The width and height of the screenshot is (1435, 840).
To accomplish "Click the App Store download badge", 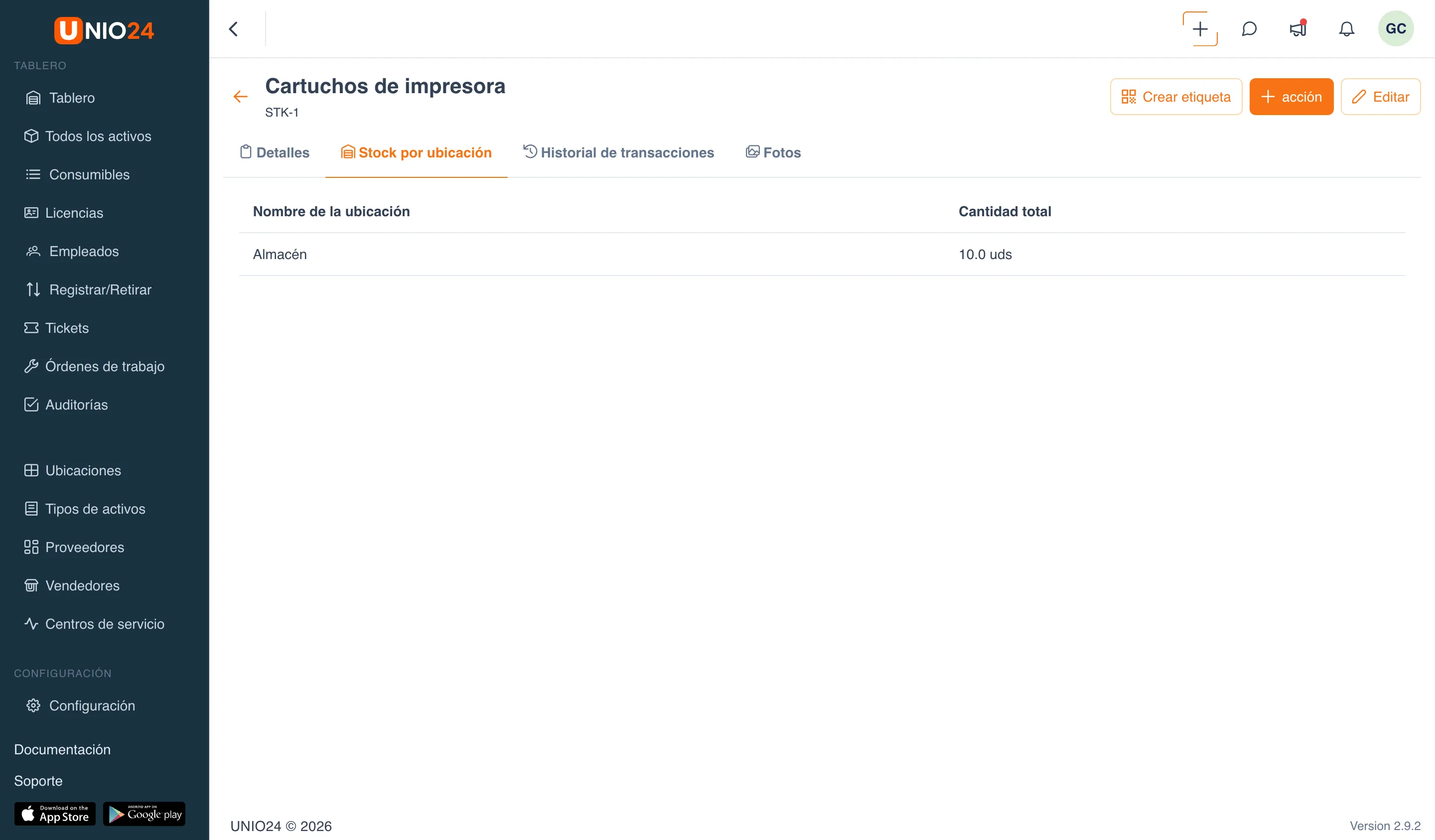I will tap(55, 814).
